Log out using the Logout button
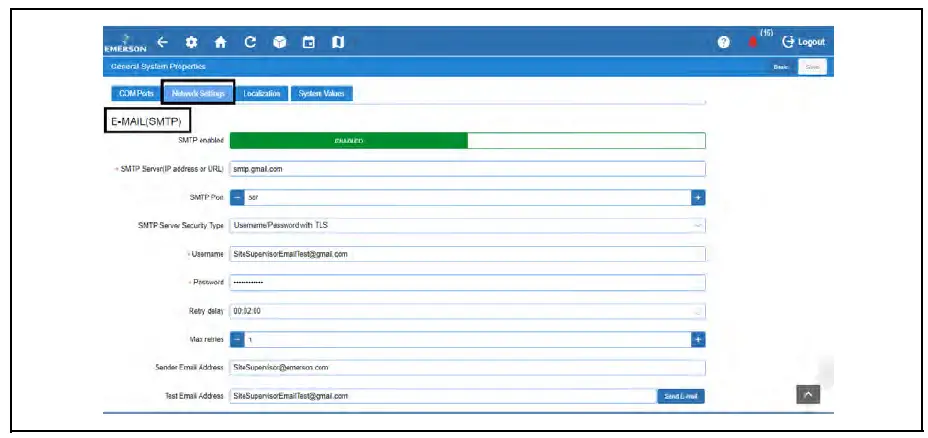The height and width of the screenshot is (438, 928). tap(803, 42)
